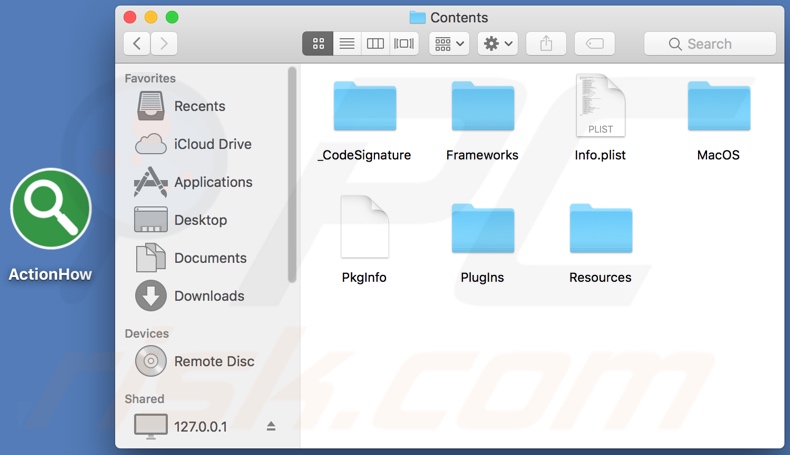Click the Contents window title text
This screenshot has height=455, width=790.
click(x=459, y=18)
